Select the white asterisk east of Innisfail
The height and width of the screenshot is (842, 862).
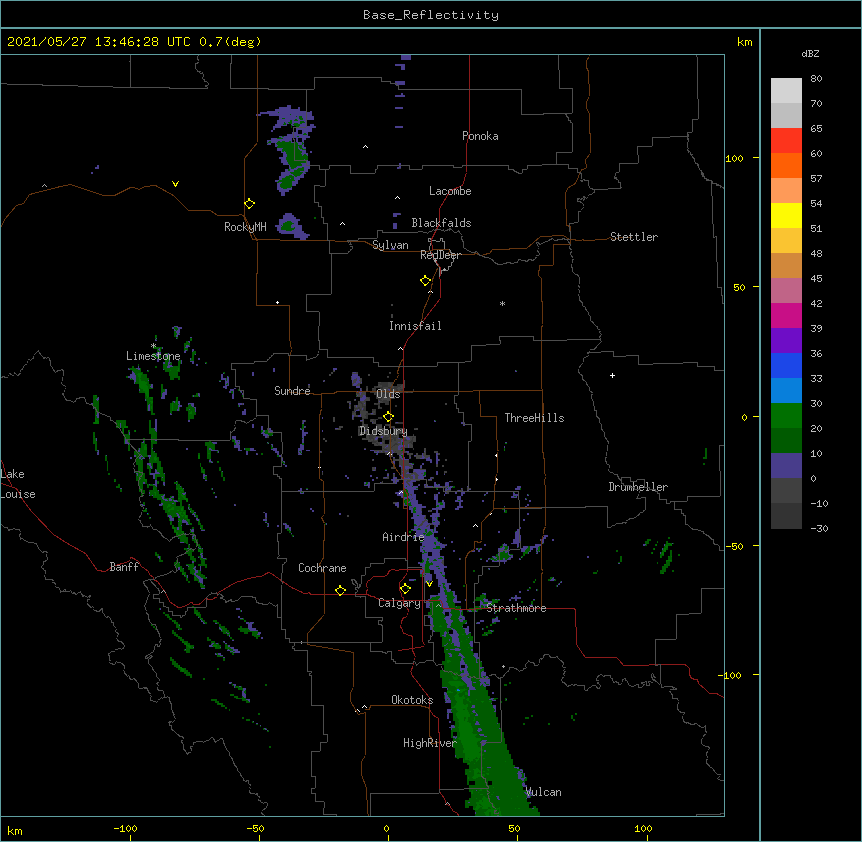click(502, 303)
